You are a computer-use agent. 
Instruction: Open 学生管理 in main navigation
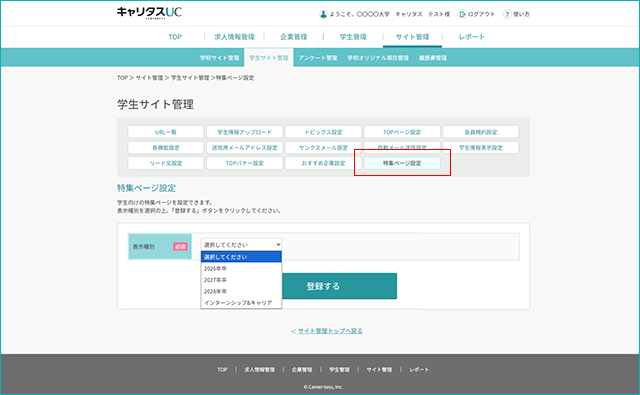pyautogui.click(x=353, y=37)
